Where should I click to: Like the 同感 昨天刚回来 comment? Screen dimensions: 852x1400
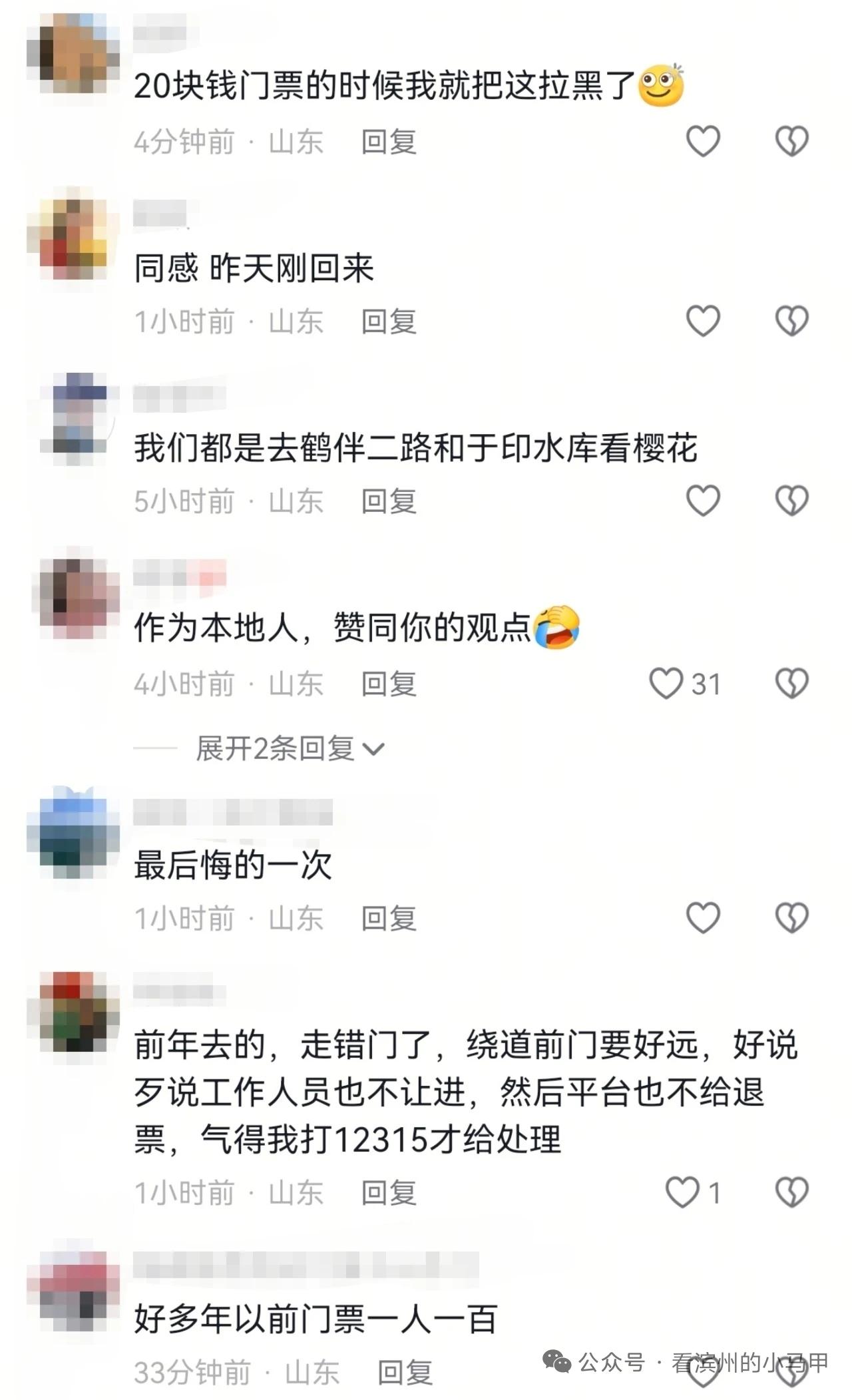tap(703, 321)
